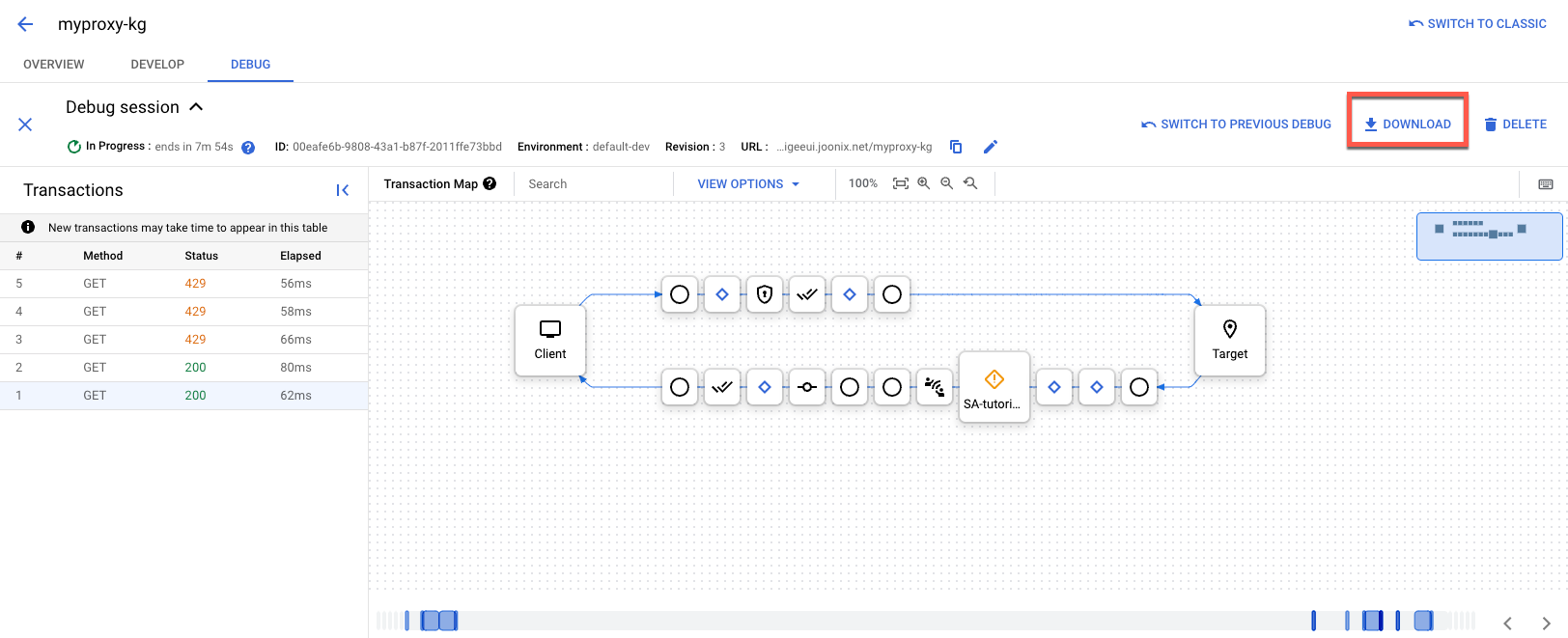Select transaction 3 with 66ms elapsed

(183, 340)
